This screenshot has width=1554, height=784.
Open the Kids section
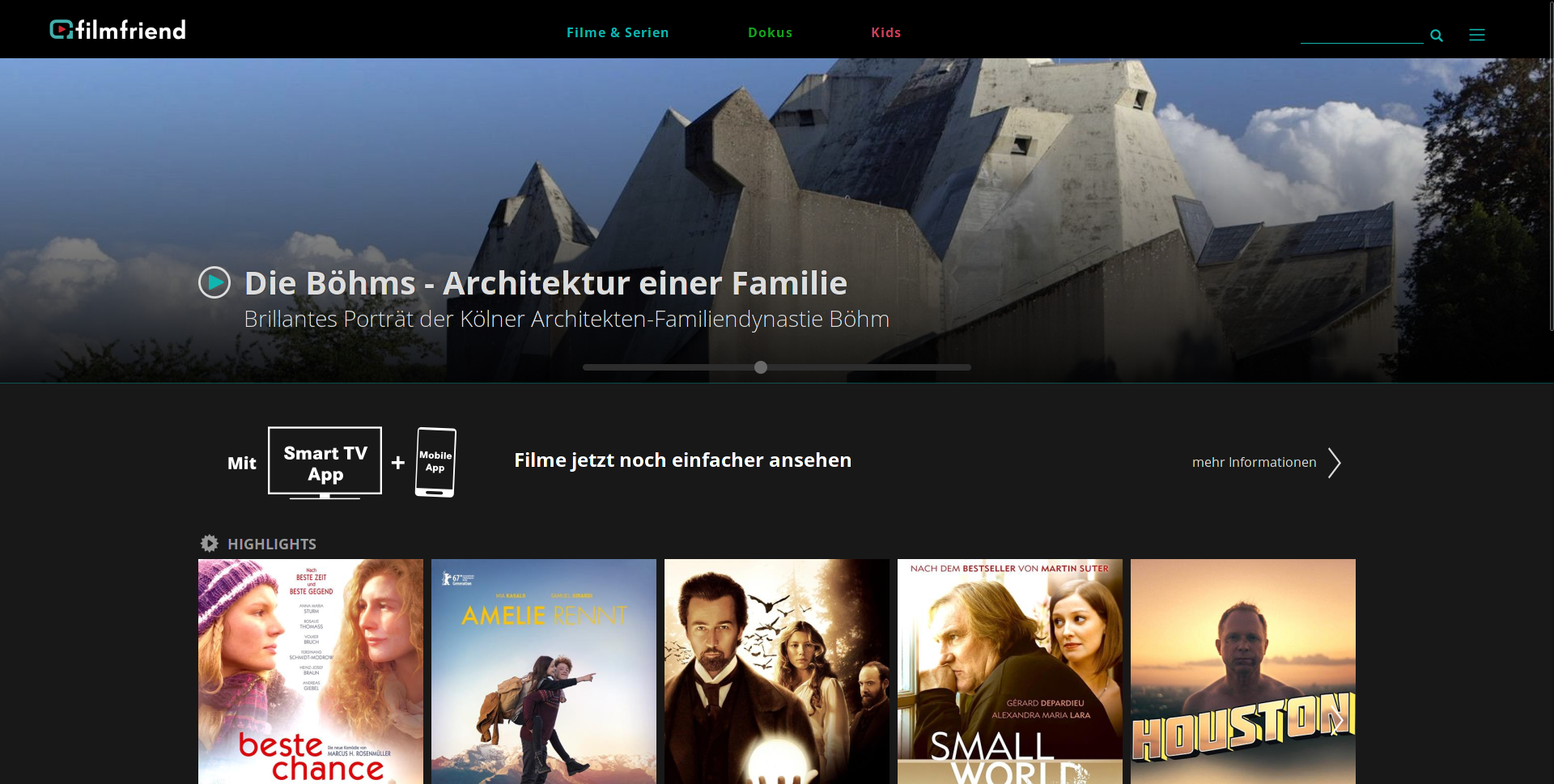886,32
